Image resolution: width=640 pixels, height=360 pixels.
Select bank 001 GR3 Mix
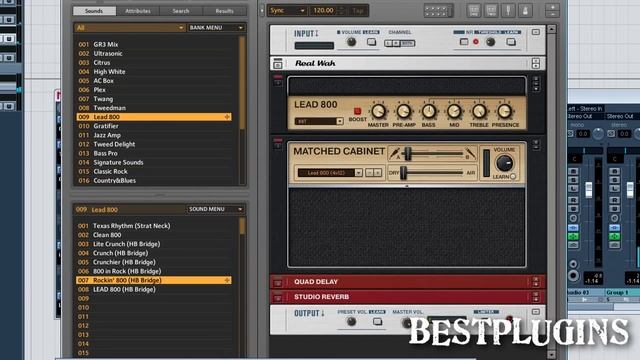tap(154, 44)
